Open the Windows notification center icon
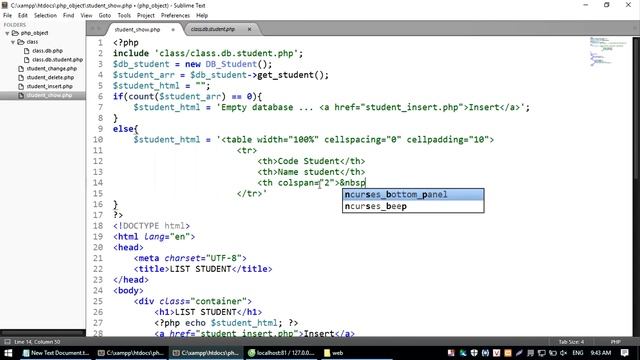The image size is (640, 360). [x=624, y=353]
